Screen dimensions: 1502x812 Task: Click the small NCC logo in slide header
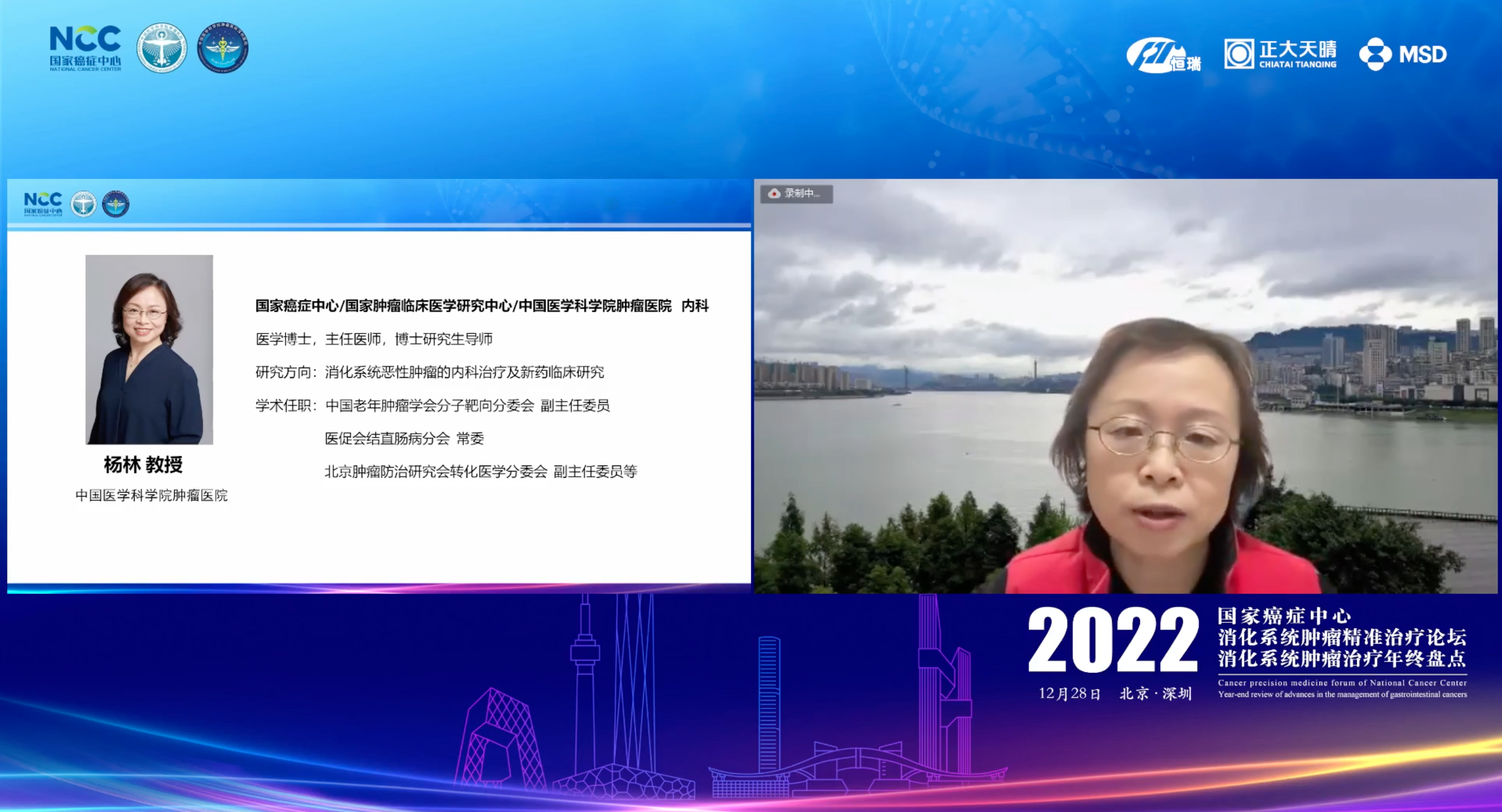coord(43,204)
